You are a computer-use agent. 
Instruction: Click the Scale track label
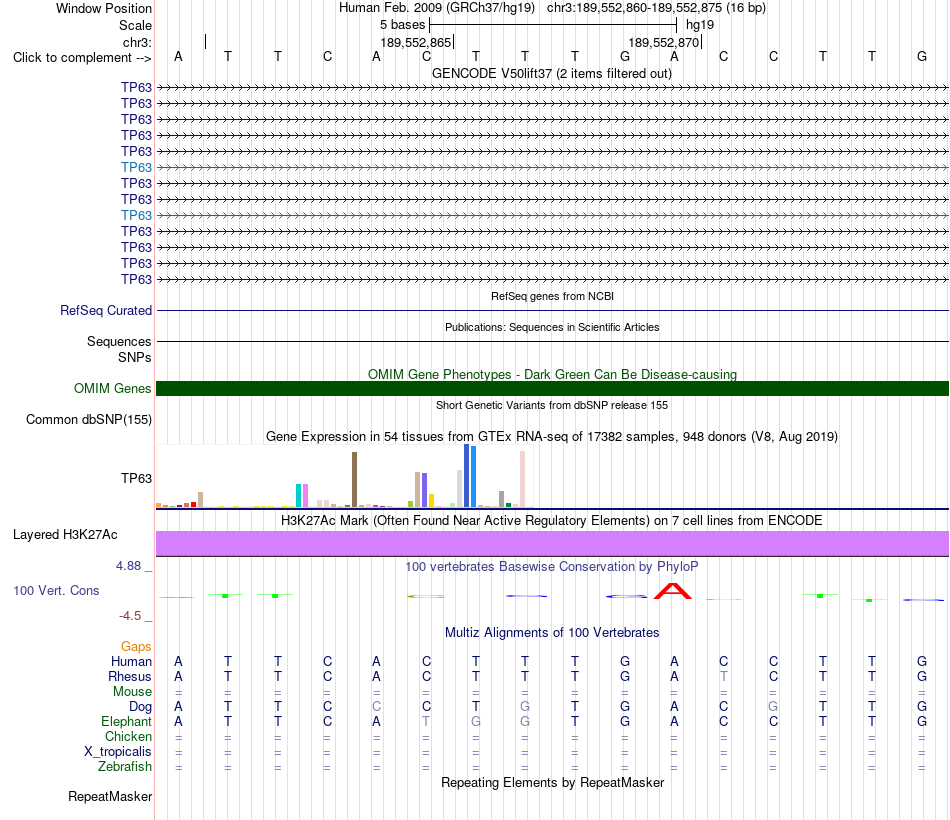click(135, 25)
